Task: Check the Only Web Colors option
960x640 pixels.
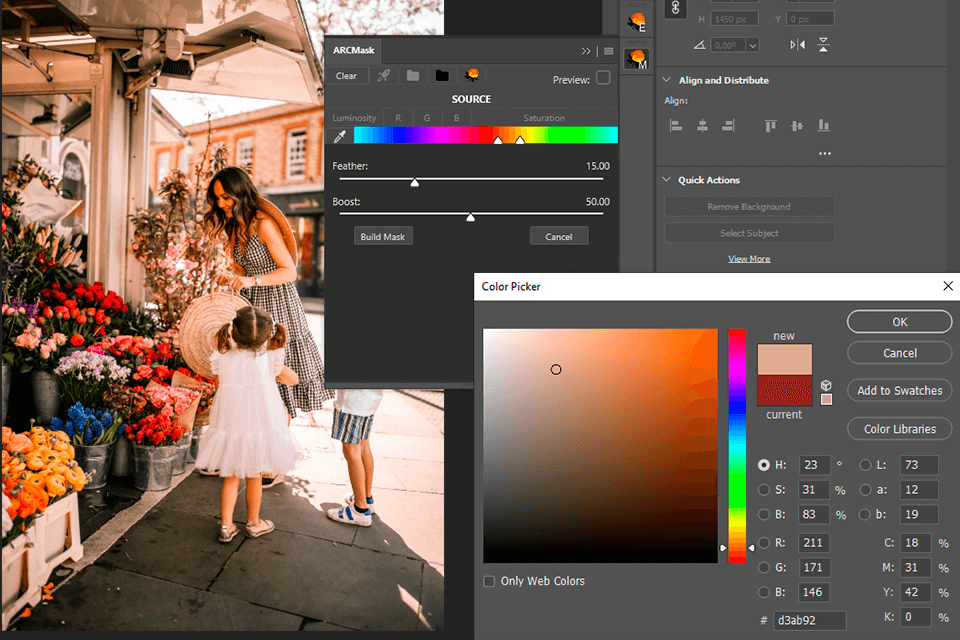Action: 489,581
